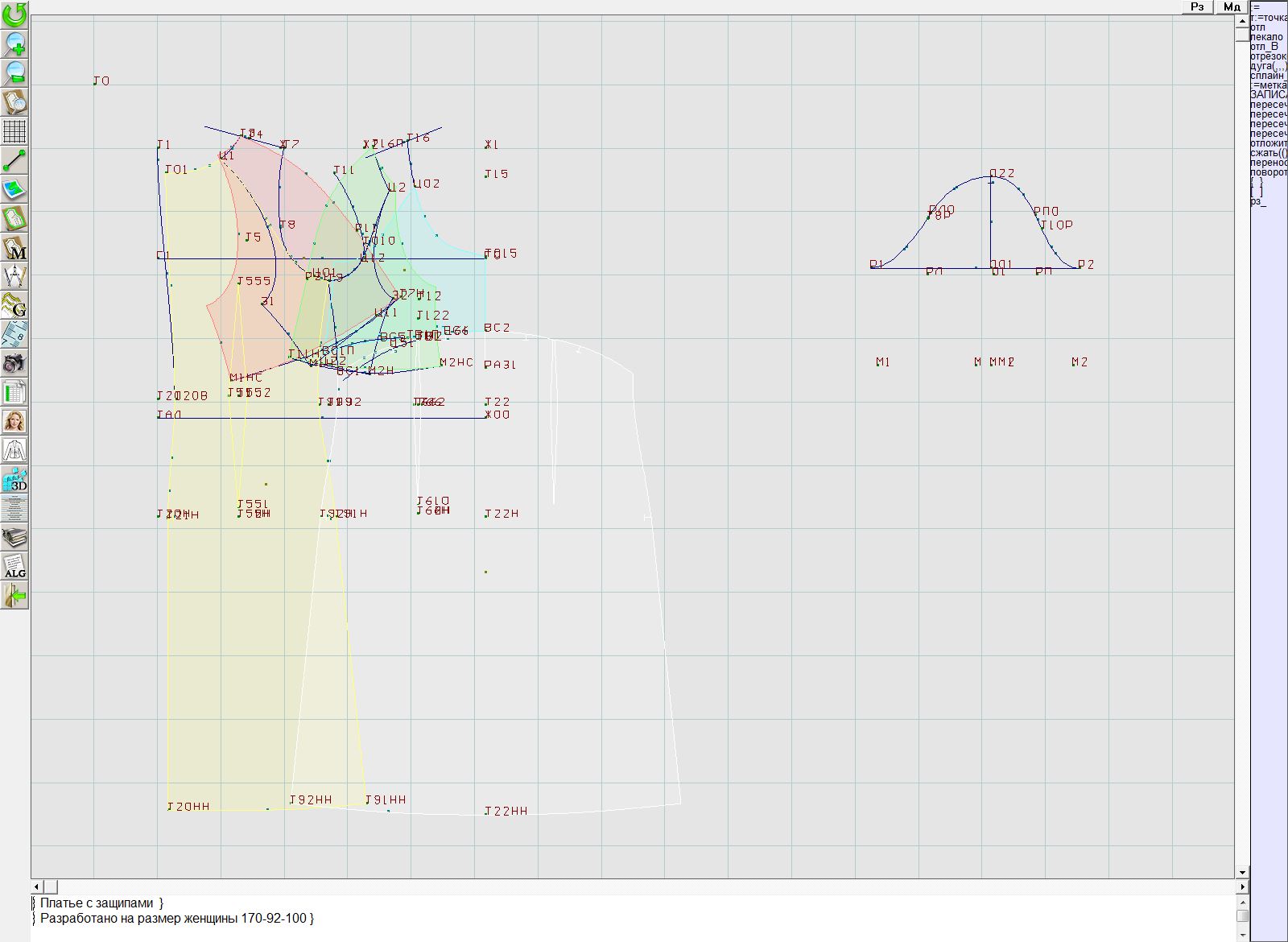Open the green spreadsheet table icon

pos(14,393)
